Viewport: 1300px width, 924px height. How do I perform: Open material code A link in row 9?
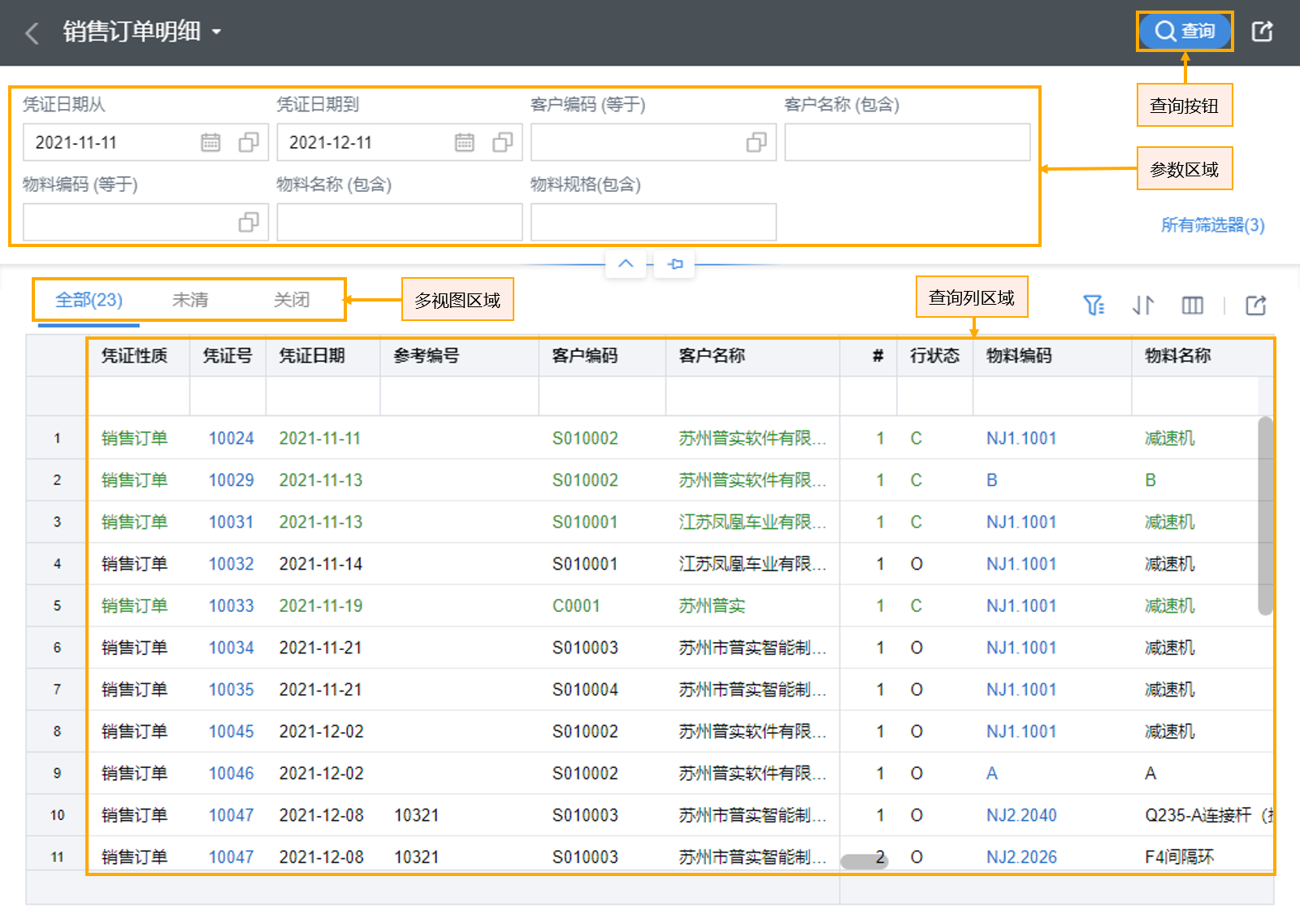(x=992, y=774)
